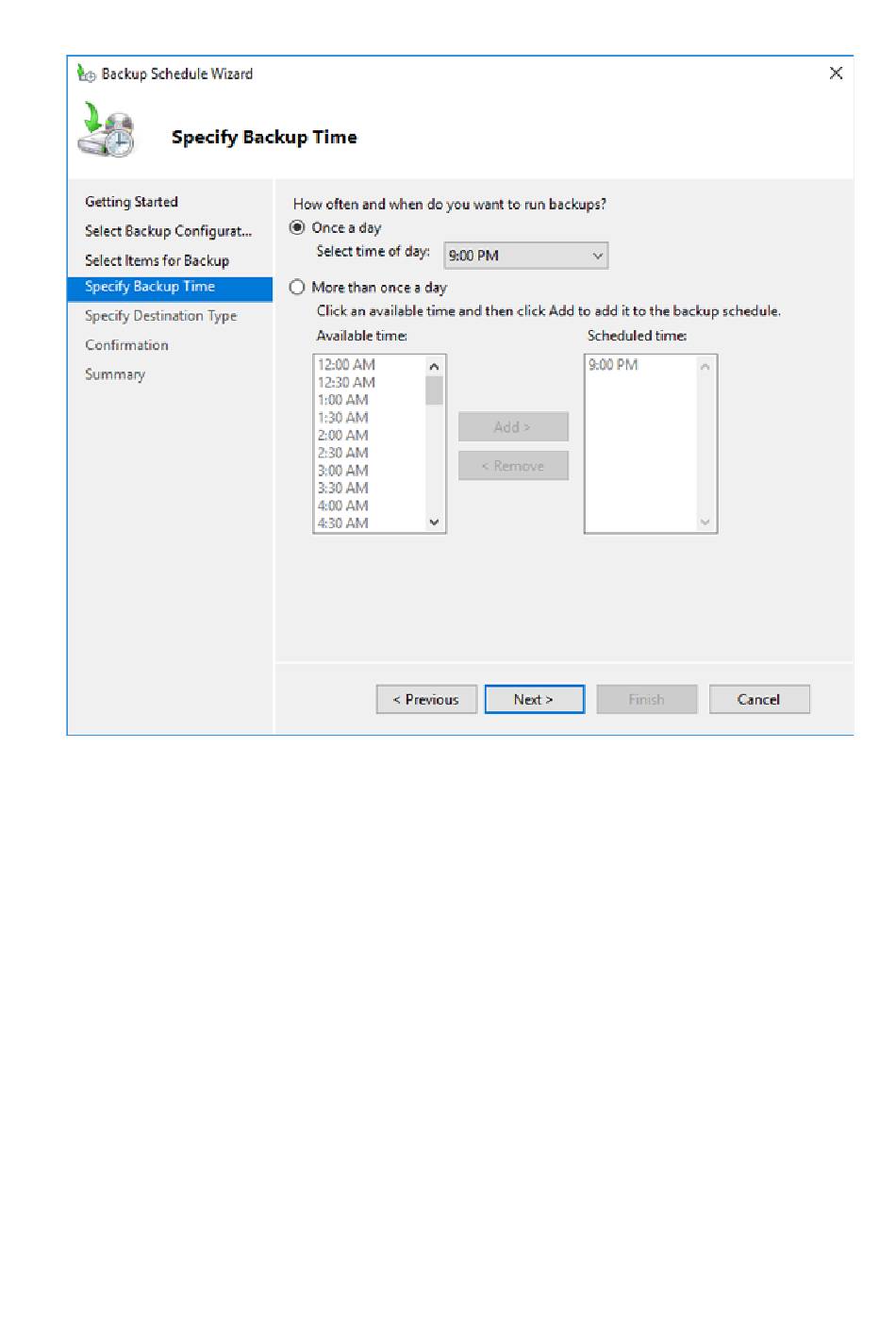Select 4:00 AM in Available time

tap(343, 506)
